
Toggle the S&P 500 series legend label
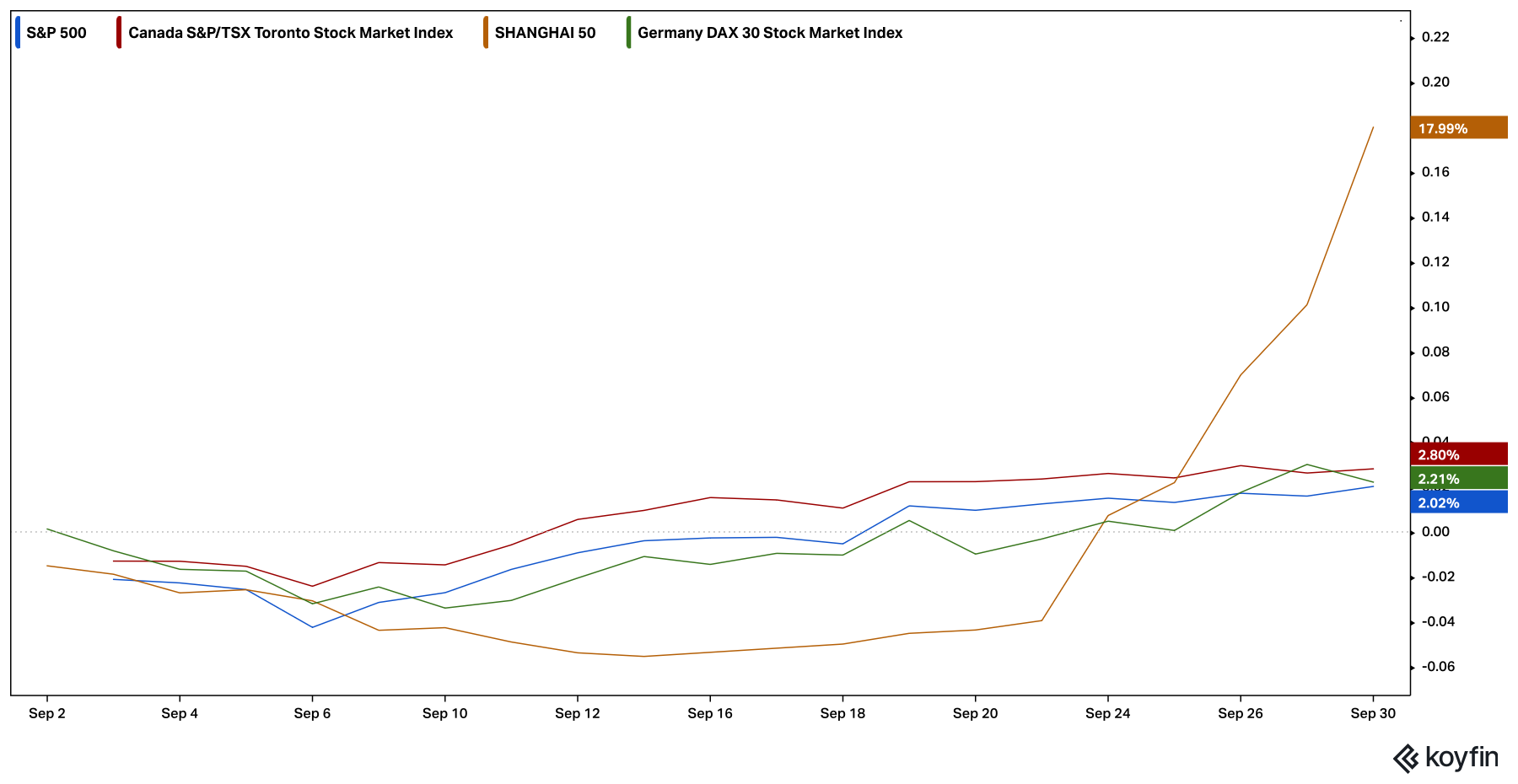[57, 33]
